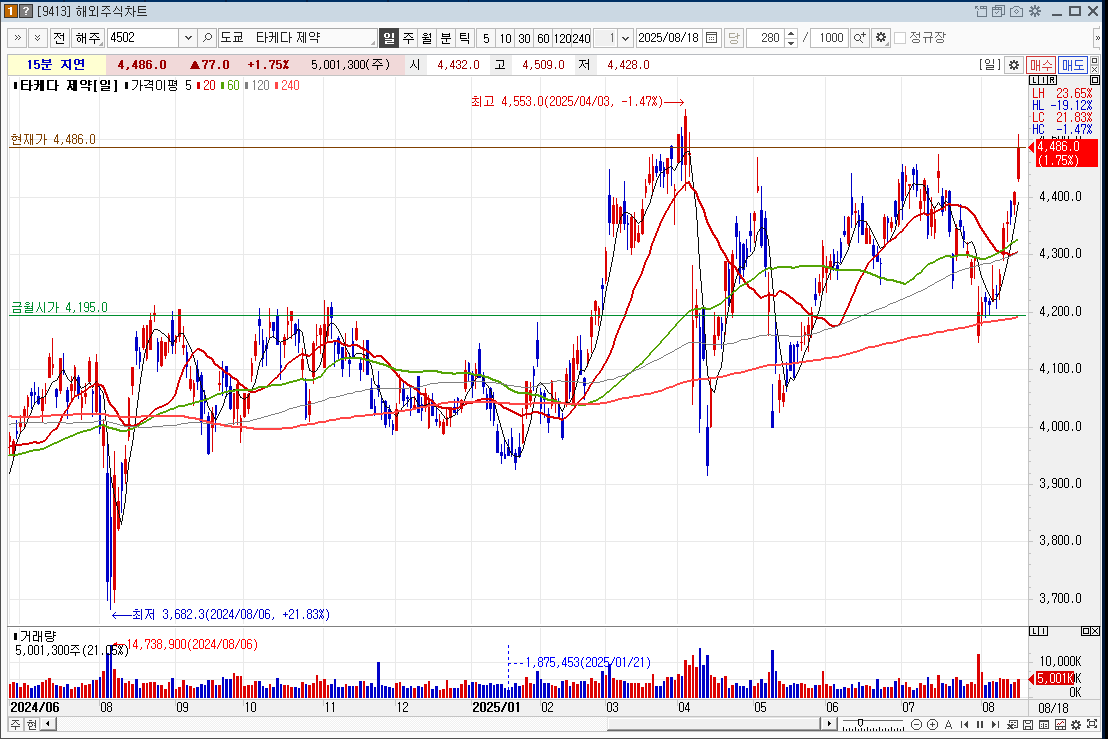The height and width of the screenshot is (739, 1108).
Task: Click the red 매수 buy button
Action: [x=1041, y=65]
